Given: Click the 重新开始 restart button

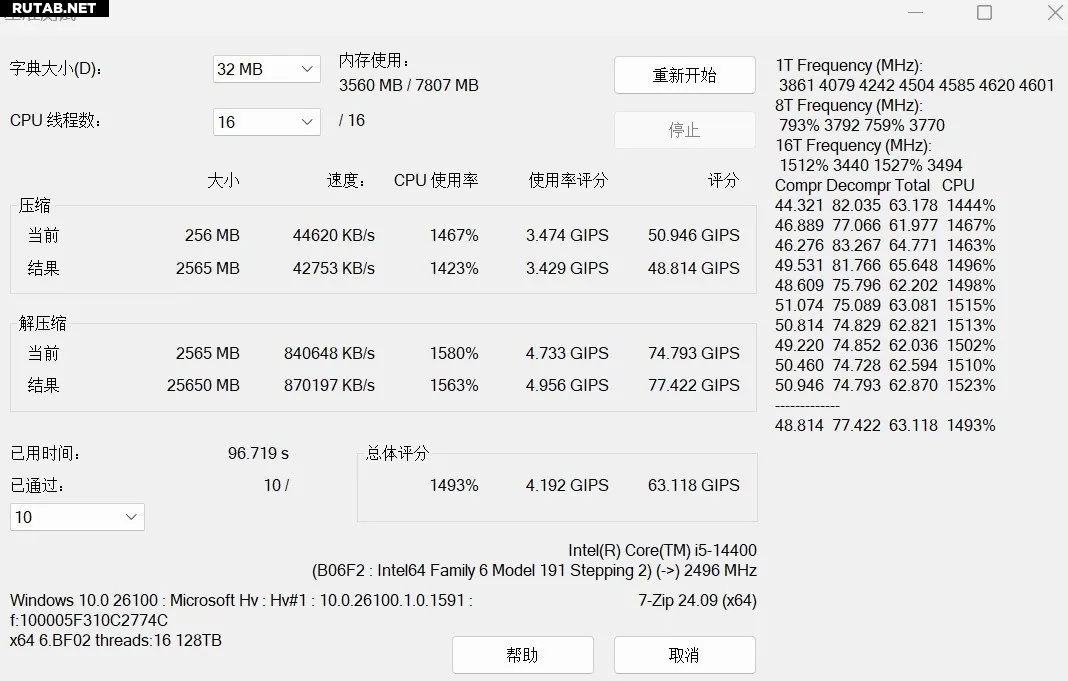Looking at the screenshot, I should tap(684, 75).
